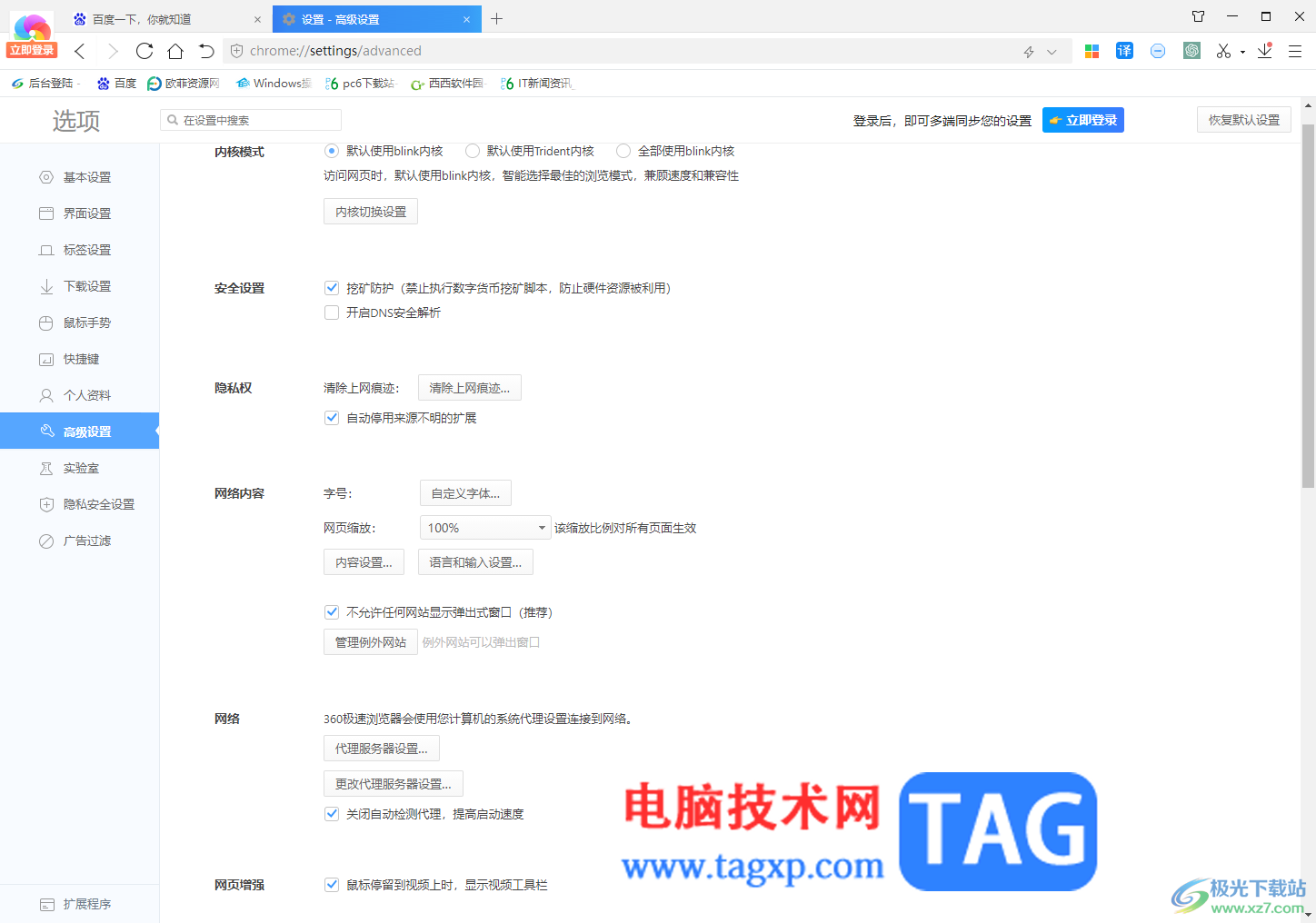
Task: Open 鼠标手势 in sidebar
Action: click(79, 323)
